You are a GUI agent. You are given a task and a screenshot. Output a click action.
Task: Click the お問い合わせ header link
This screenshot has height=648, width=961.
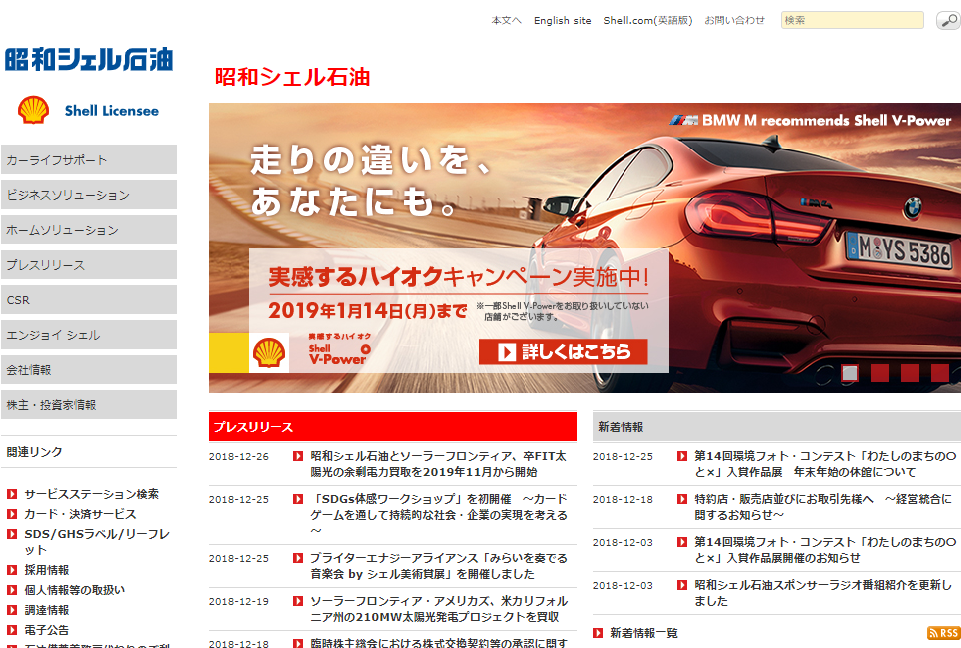[x=735, y=20]
